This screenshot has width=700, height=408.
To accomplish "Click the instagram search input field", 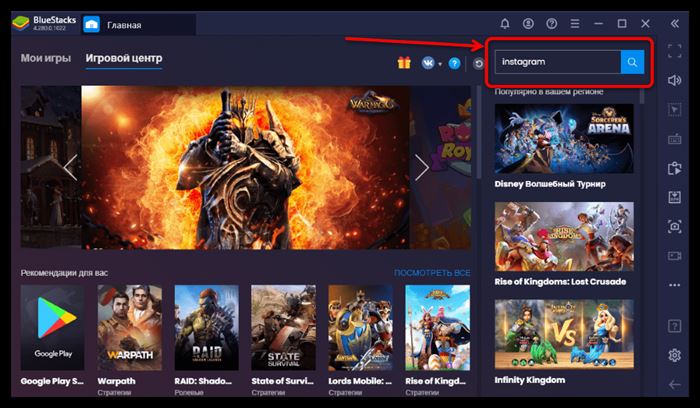I will click(x=558, y=62).
